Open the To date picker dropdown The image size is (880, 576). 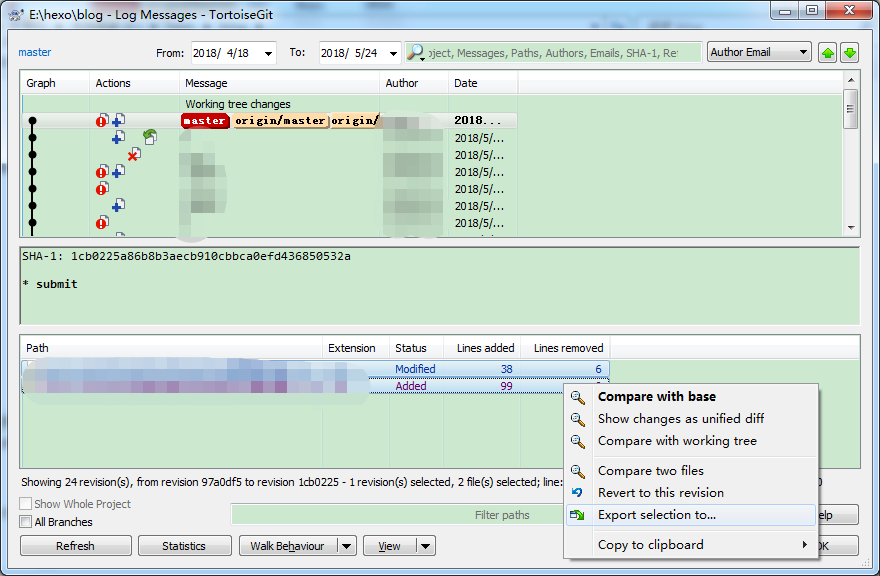[x=391, y=53]
